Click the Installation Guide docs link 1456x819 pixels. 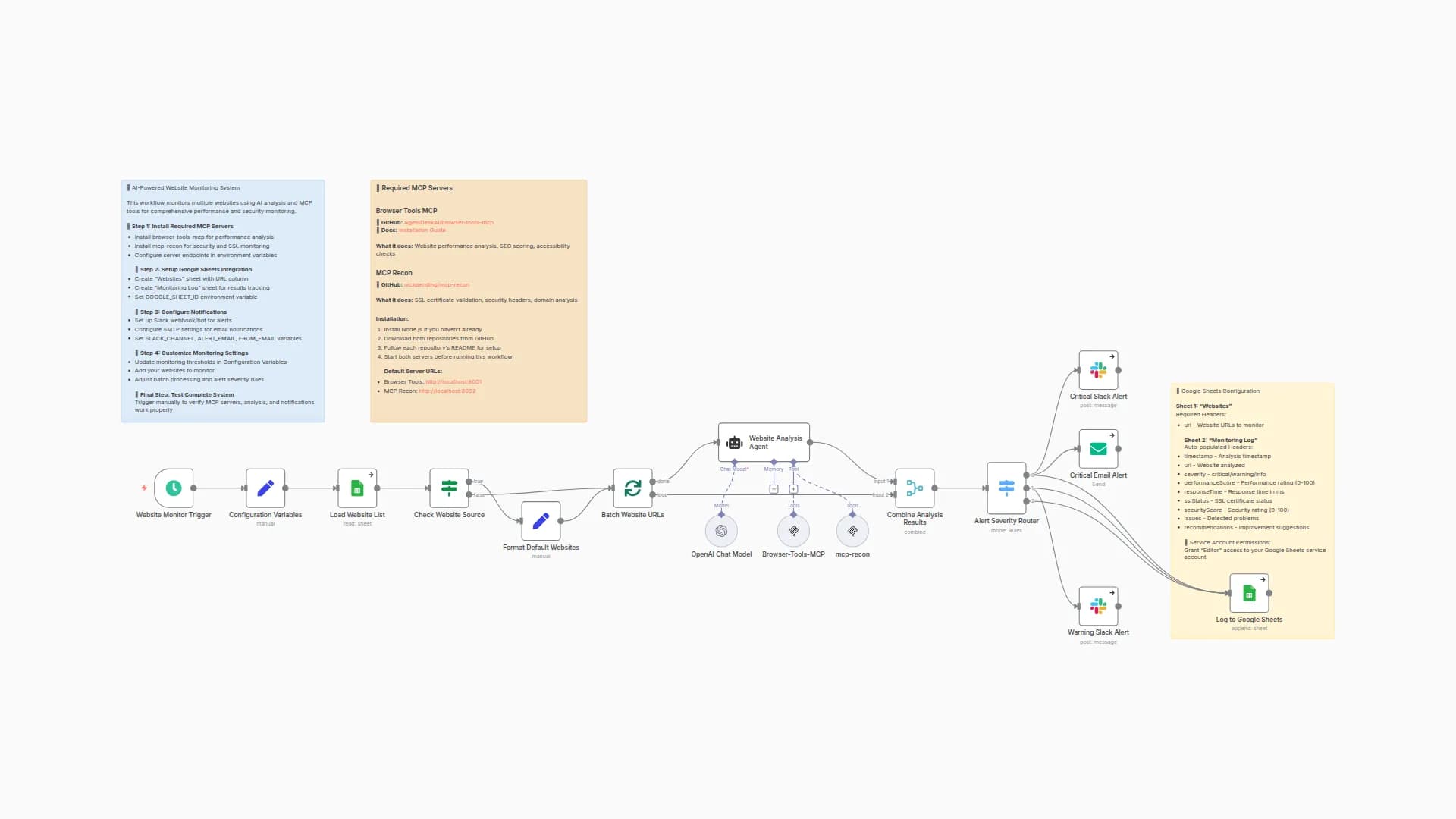click(422, 230)
